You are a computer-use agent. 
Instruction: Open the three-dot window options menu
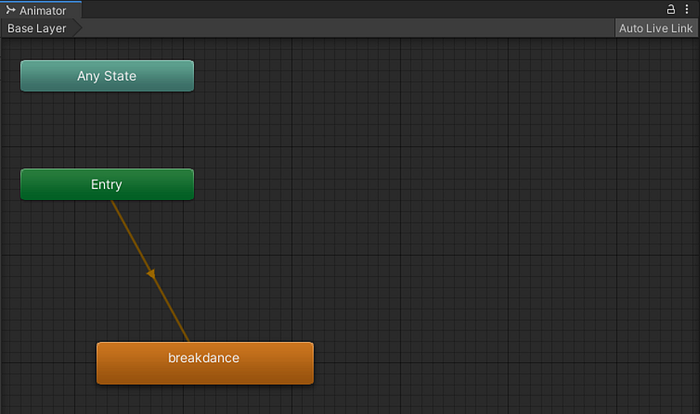[x=688, y=10]
